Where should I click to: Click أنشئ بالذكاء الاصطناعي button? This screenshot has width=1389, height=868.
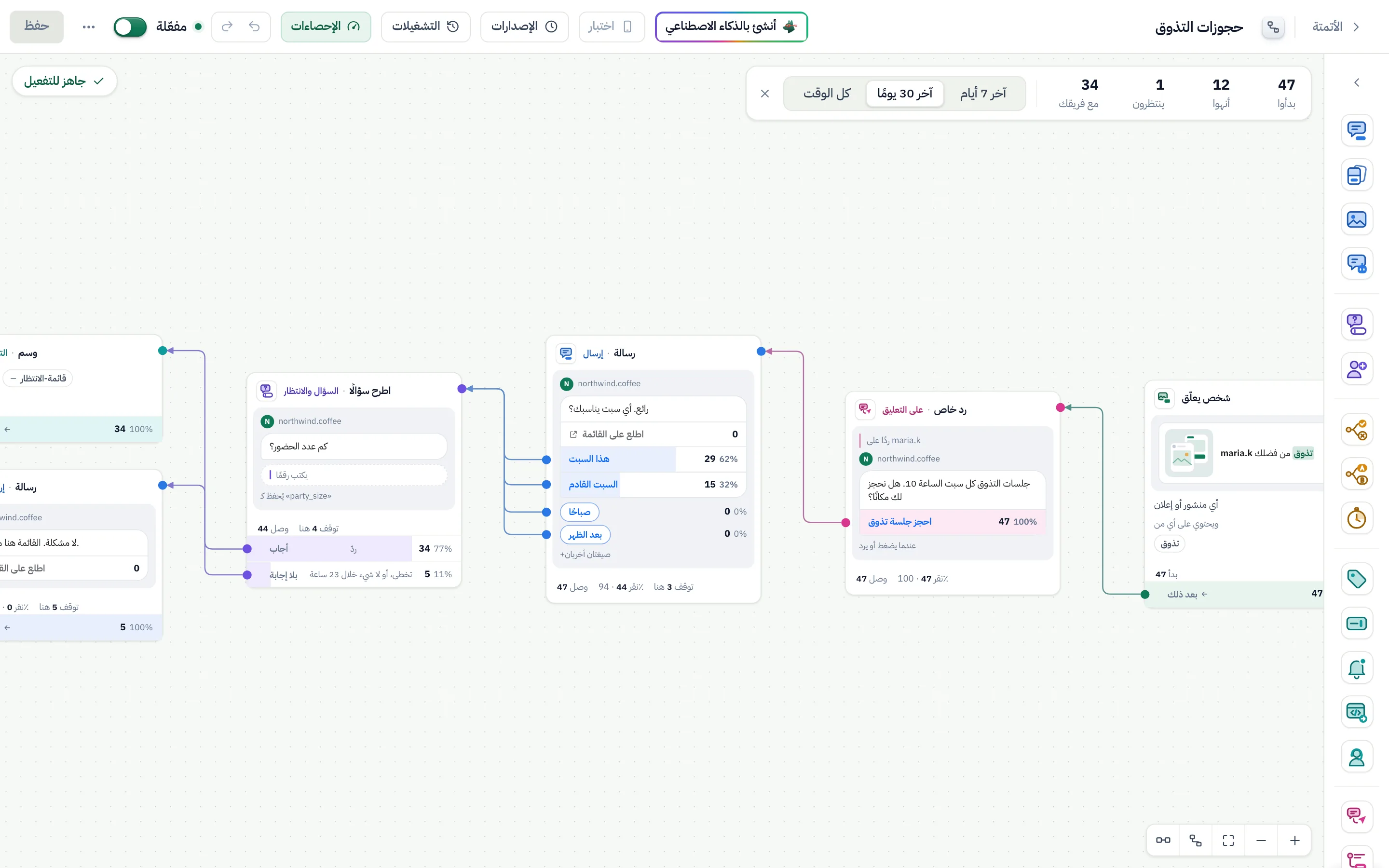click(x=731, y=27)
